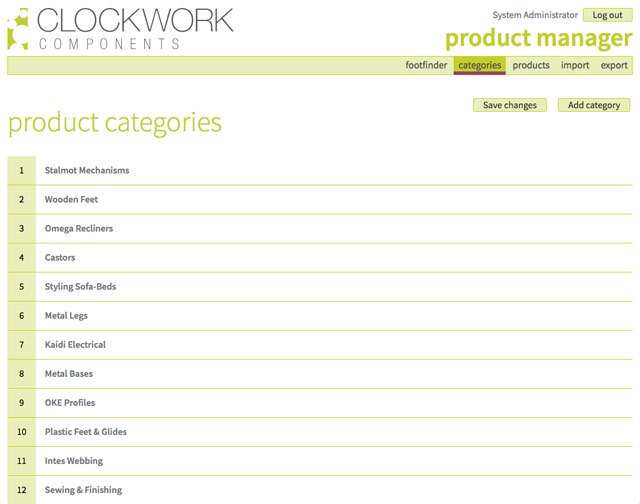Select Plastic Feet & Glides category

click(86, 432)
